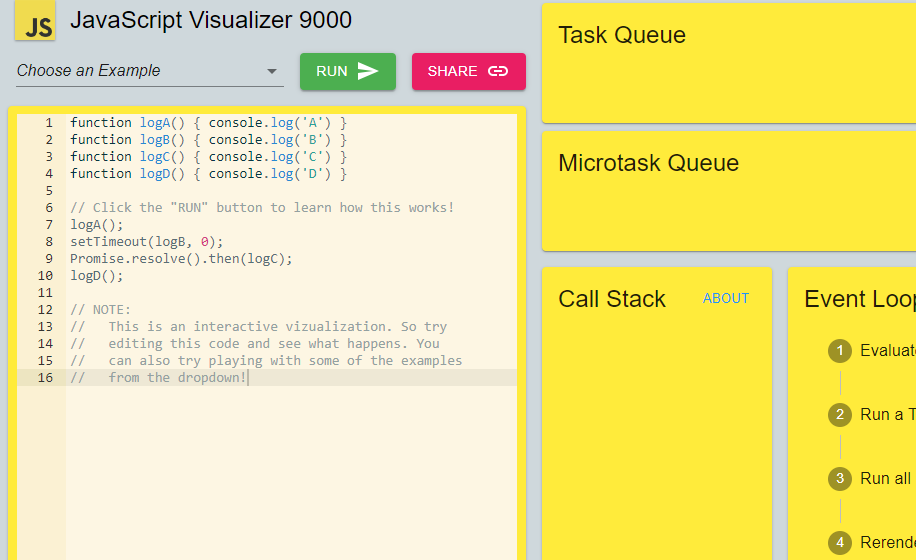This screenshot has width=916, height=560.
Task: Click the JavaScript Visualizer 9000 title
Action: [x=211, y=20]
